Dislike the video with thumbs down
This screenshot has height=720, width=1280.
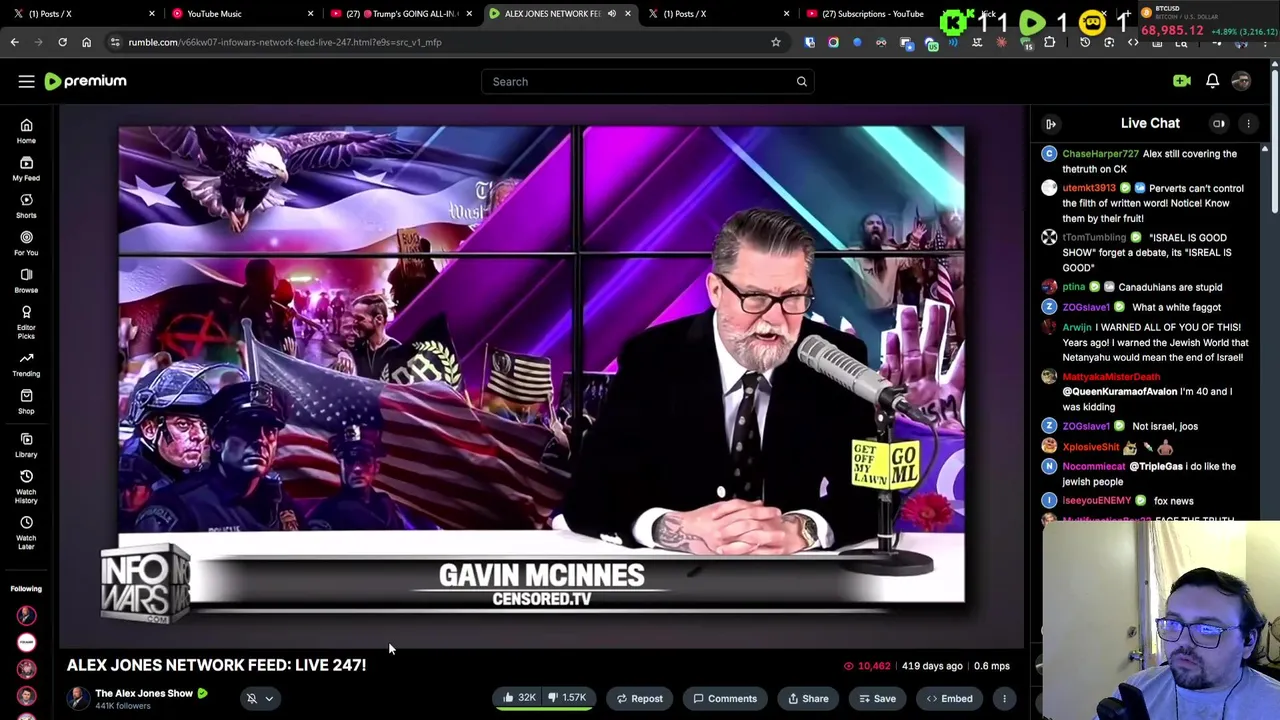click(x=568, y=698)
